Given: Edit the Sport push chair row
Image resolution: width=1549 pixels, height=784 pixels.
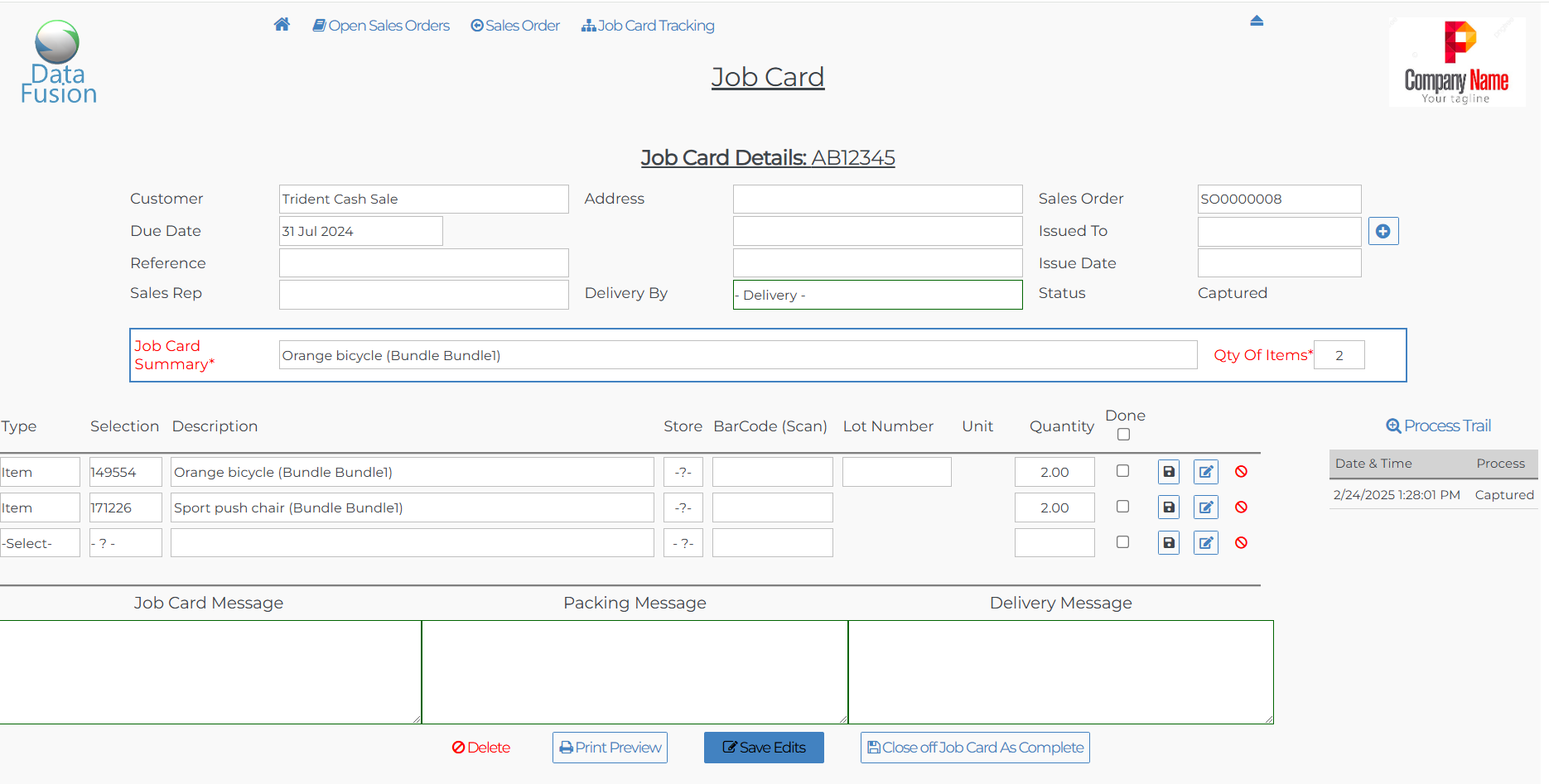Looking at the screenshot, I should tap(1205, 507).
